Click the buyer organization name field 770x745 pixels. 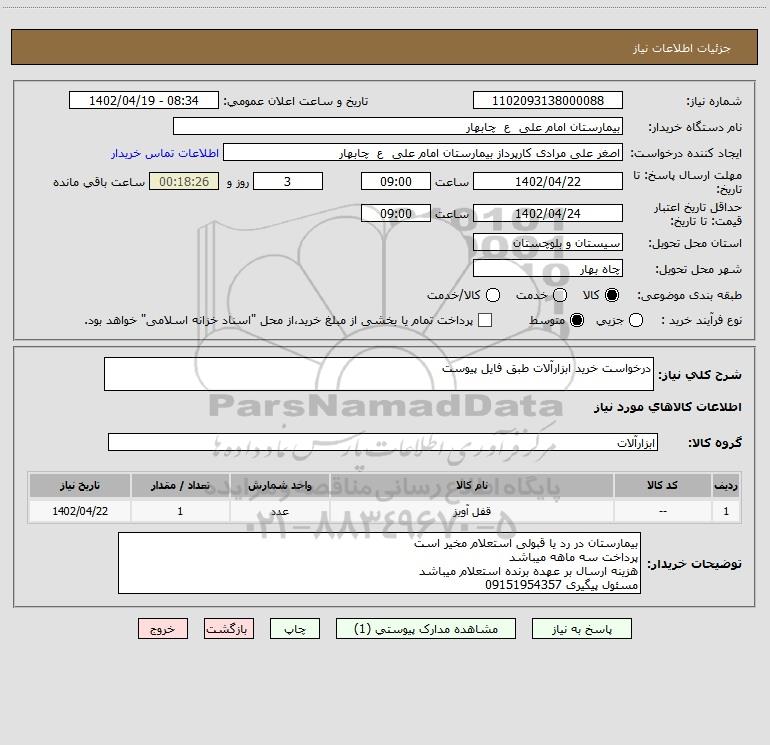coord(398,126)
